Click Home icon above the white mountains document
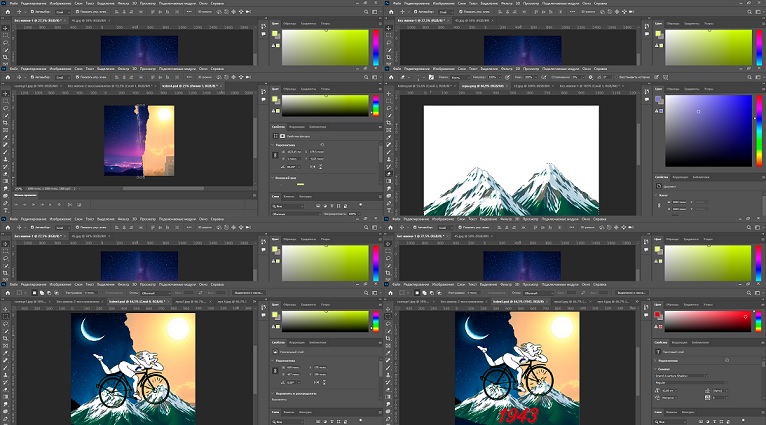The height and width of the screenshot is (425, 766). [389, 76]
